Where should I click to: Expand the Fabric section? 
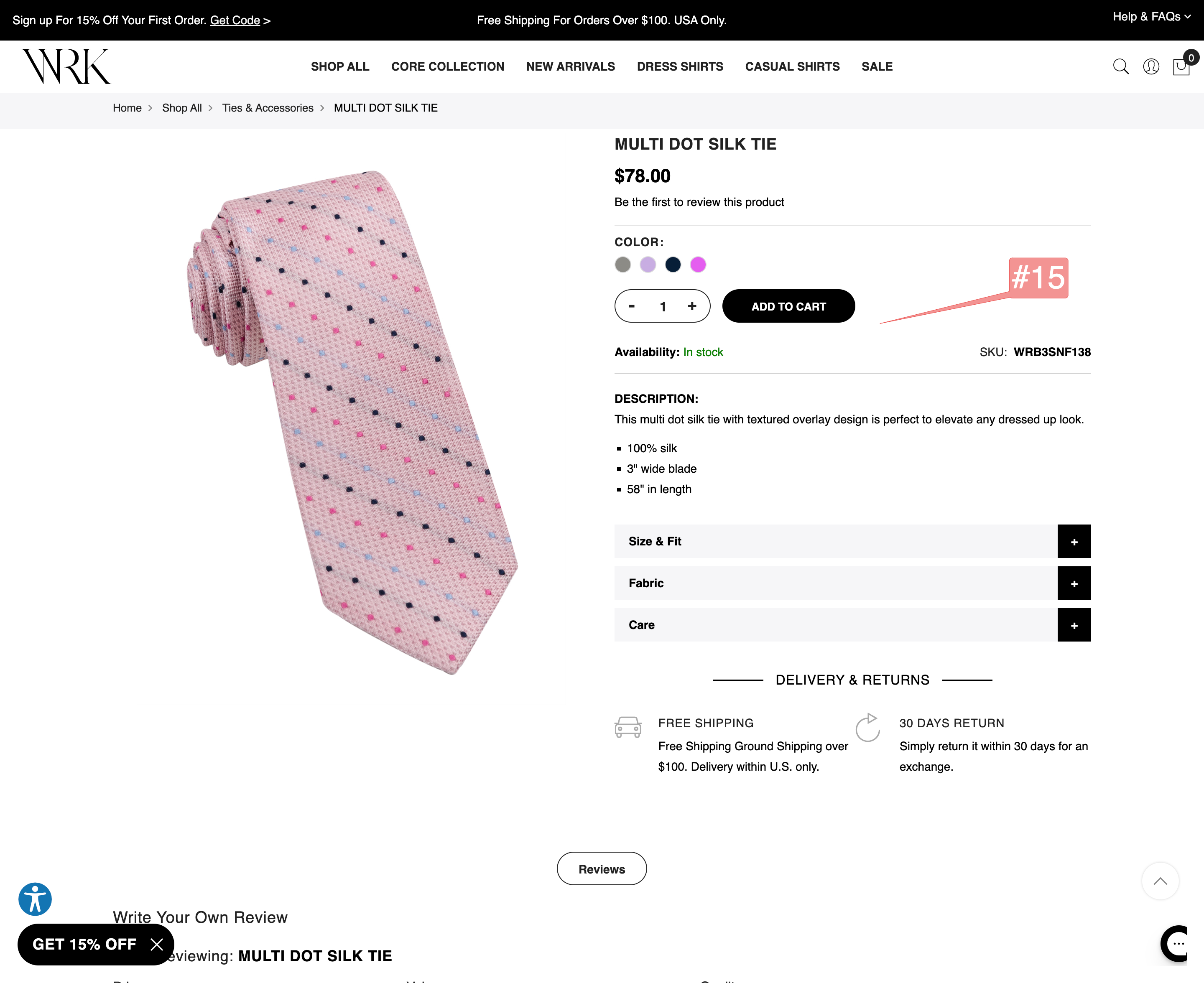(x=852, y=583)
